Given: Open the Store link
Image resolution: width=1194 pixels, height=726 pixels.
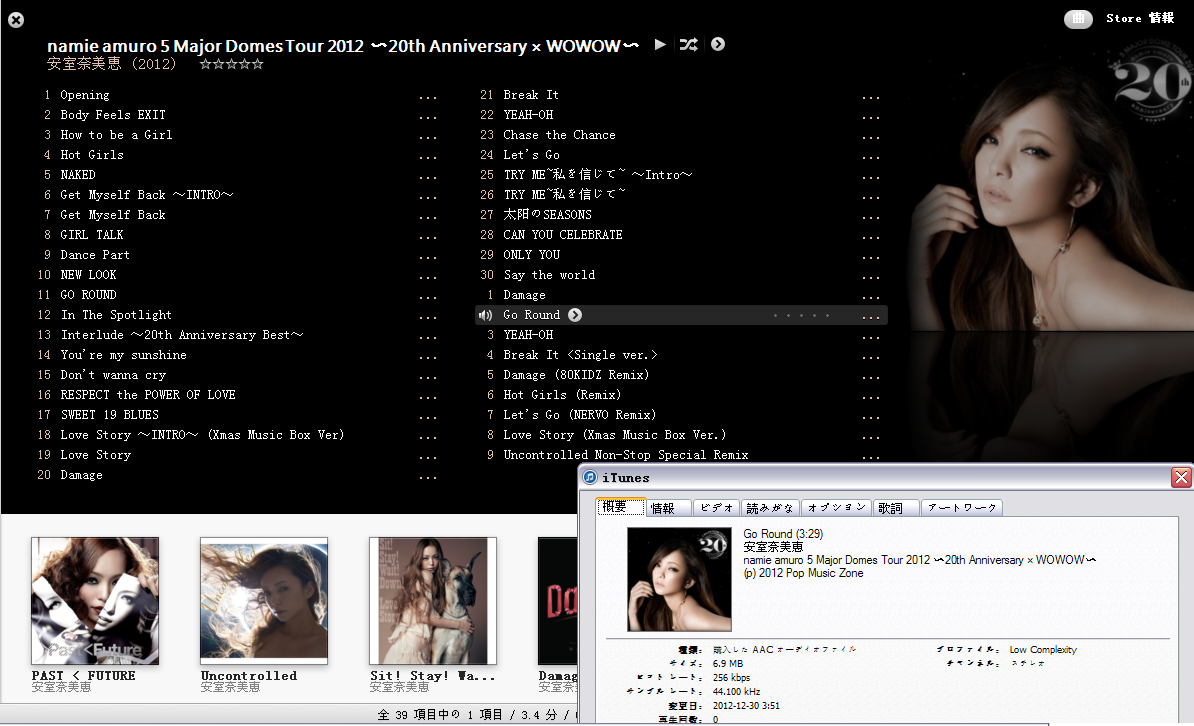Looking at the screenshot, I should [1123, 18].
